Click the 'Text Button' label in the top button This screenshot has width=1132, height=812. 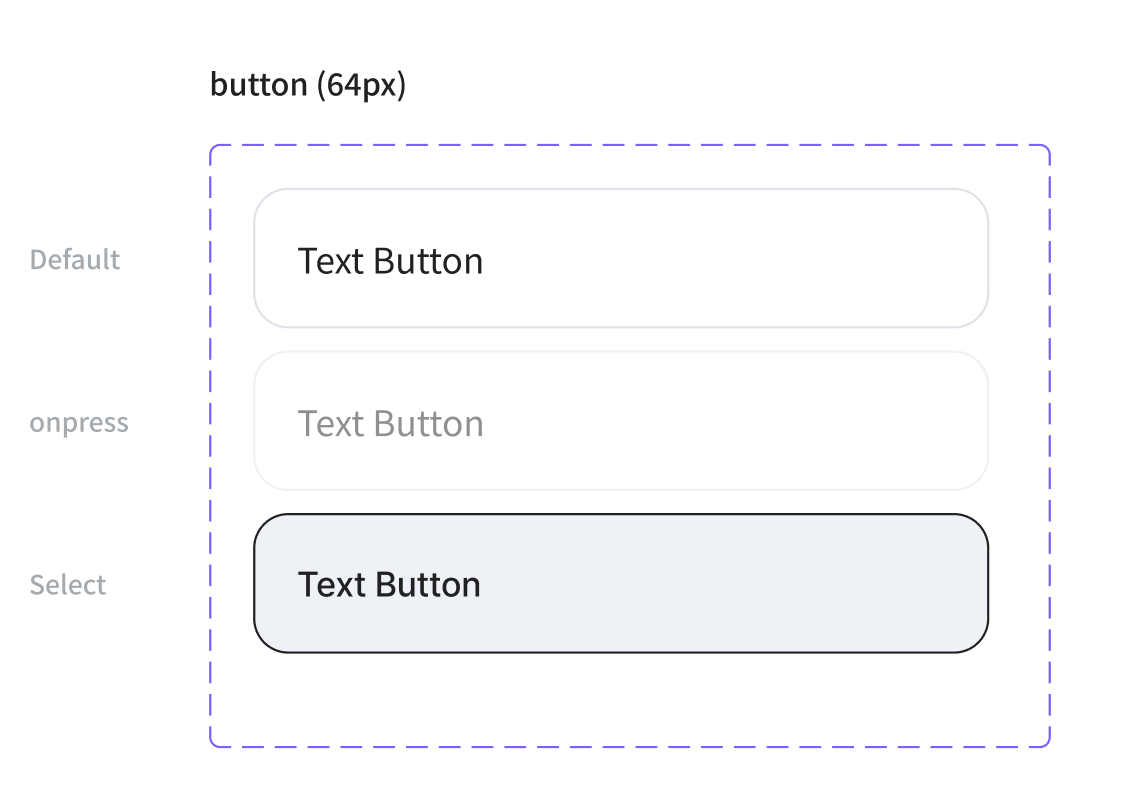(389, 260)
